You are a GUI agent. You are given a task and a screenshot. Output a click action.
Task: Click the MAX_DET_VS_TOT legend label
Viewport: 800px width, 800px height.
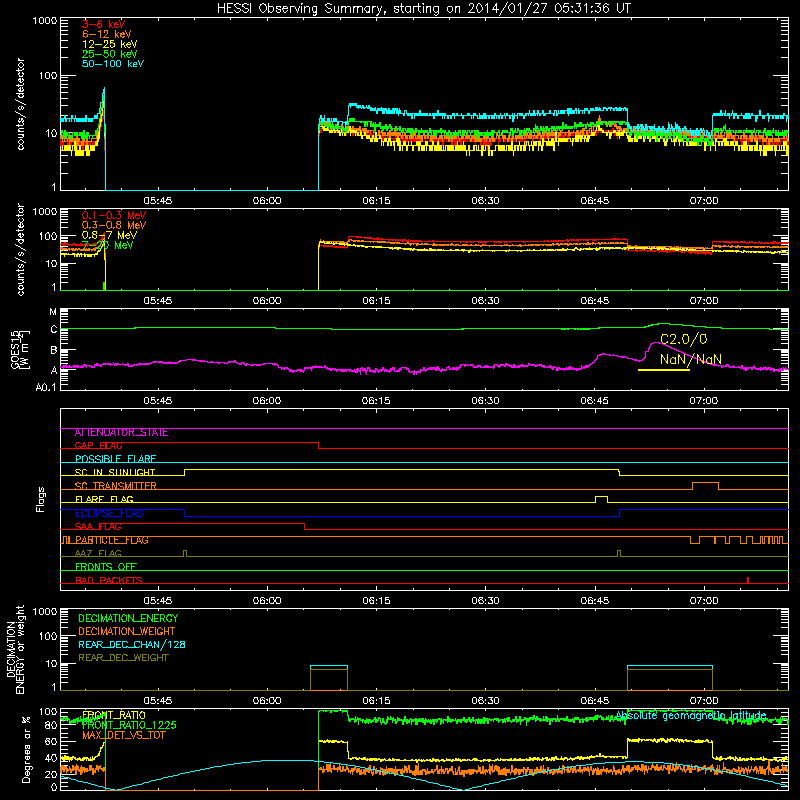click(x=123, y=736)
